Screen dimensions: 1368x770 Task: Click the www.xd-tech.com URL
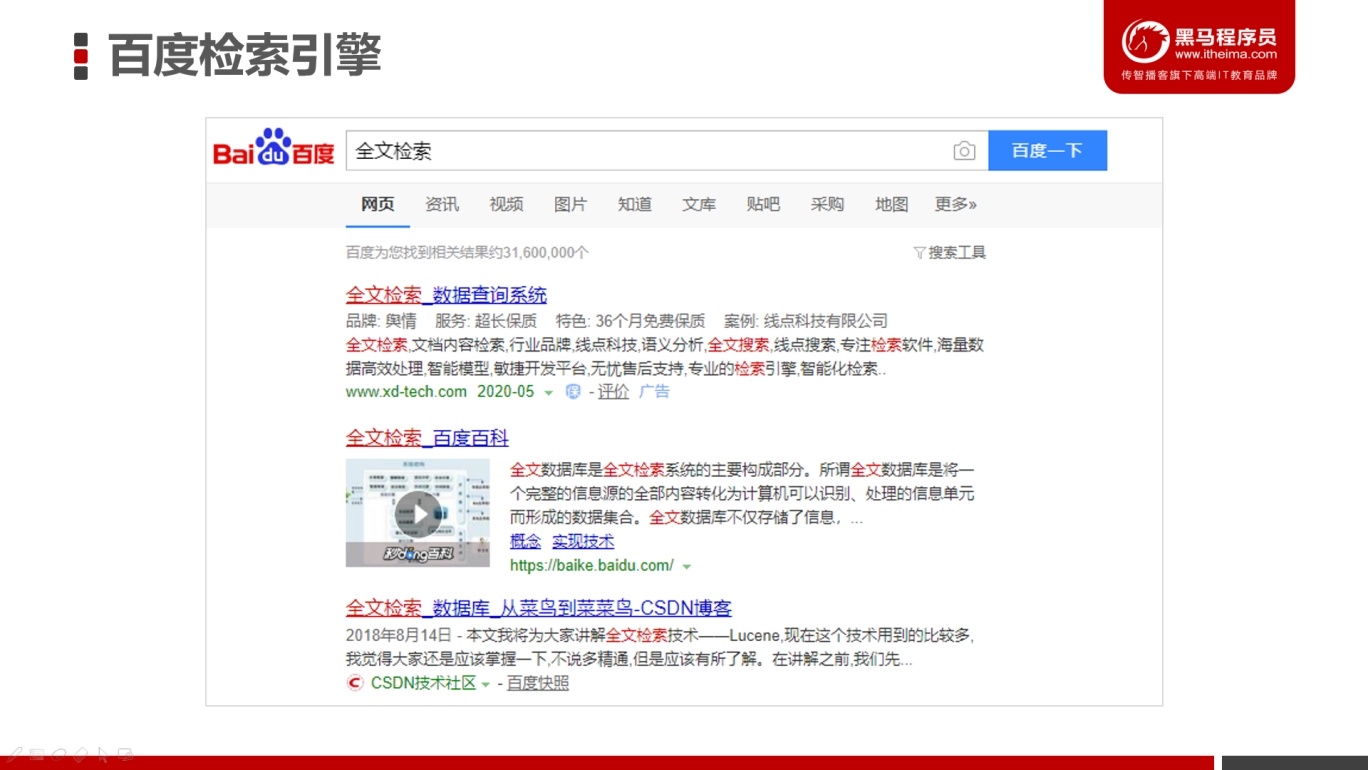(x=406, y=392)
